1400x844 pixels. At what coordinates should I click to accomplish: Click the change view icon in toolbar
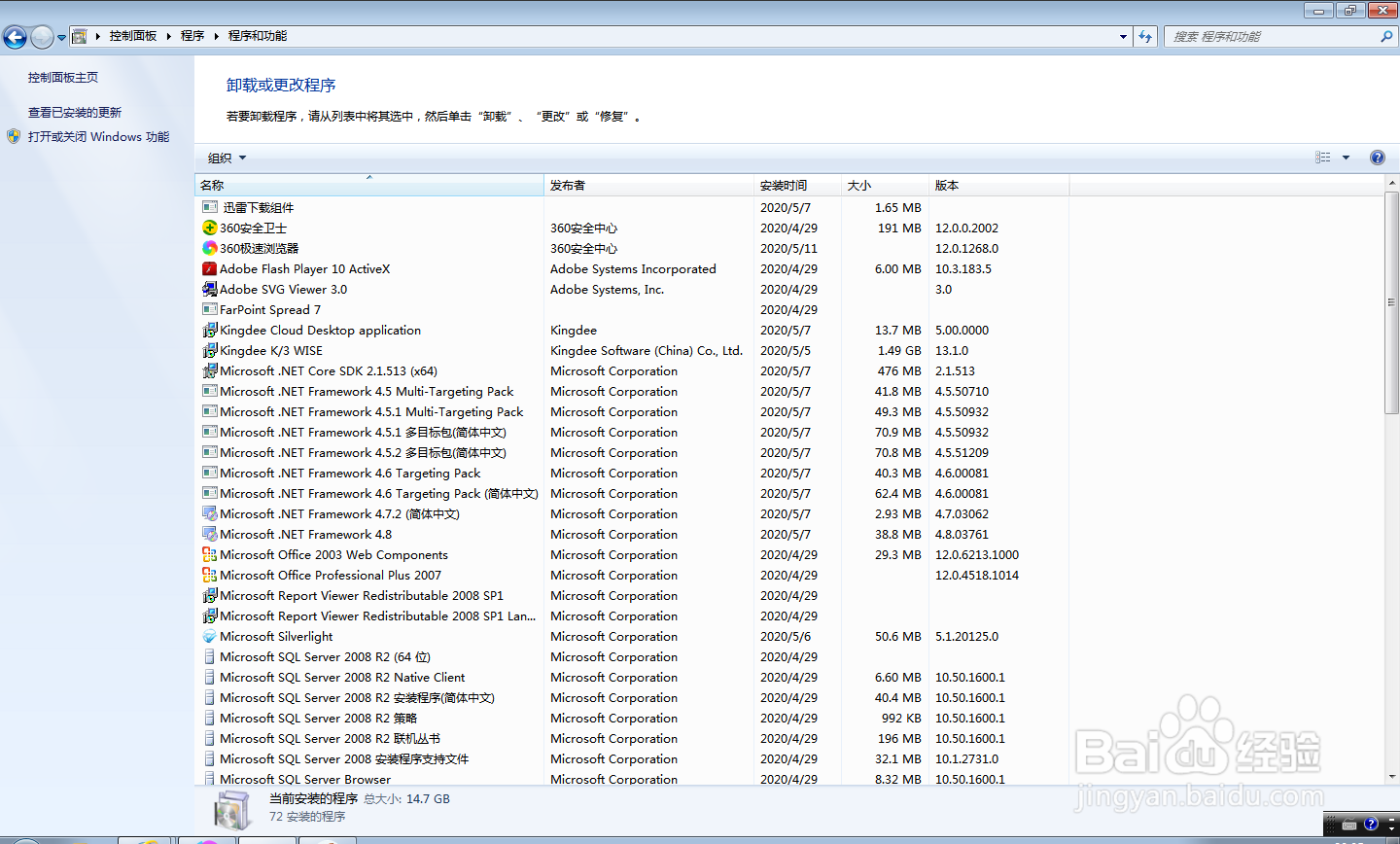(x=1323, y=158)
